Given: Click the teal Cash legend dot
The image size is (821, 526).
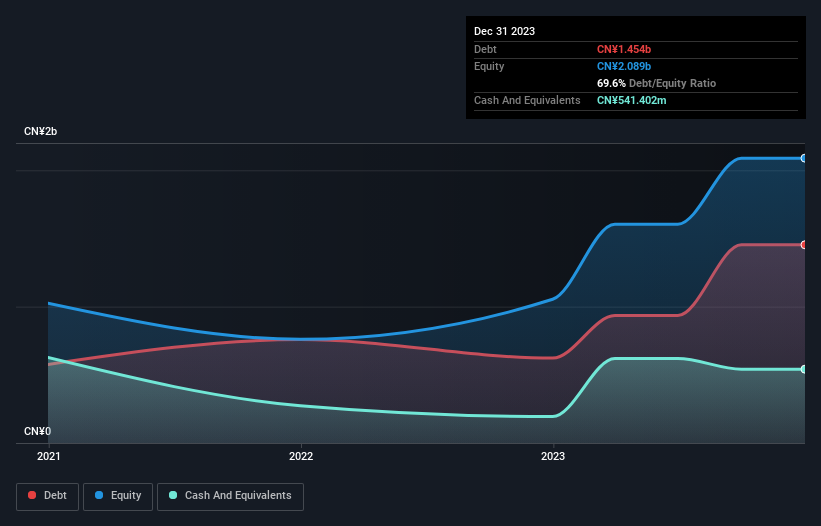Looking at the screenshot, I should 174,496.
